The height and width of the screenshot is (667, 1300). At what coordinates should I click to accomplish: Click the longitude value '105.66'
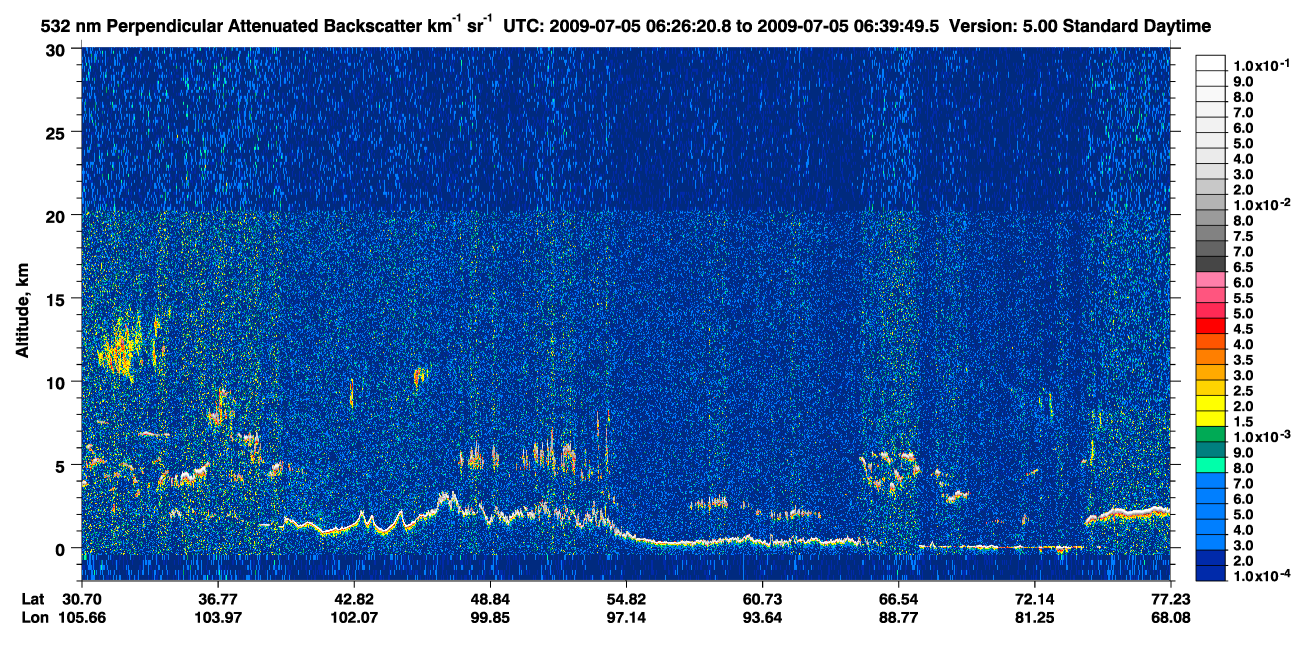click(82, 617)
